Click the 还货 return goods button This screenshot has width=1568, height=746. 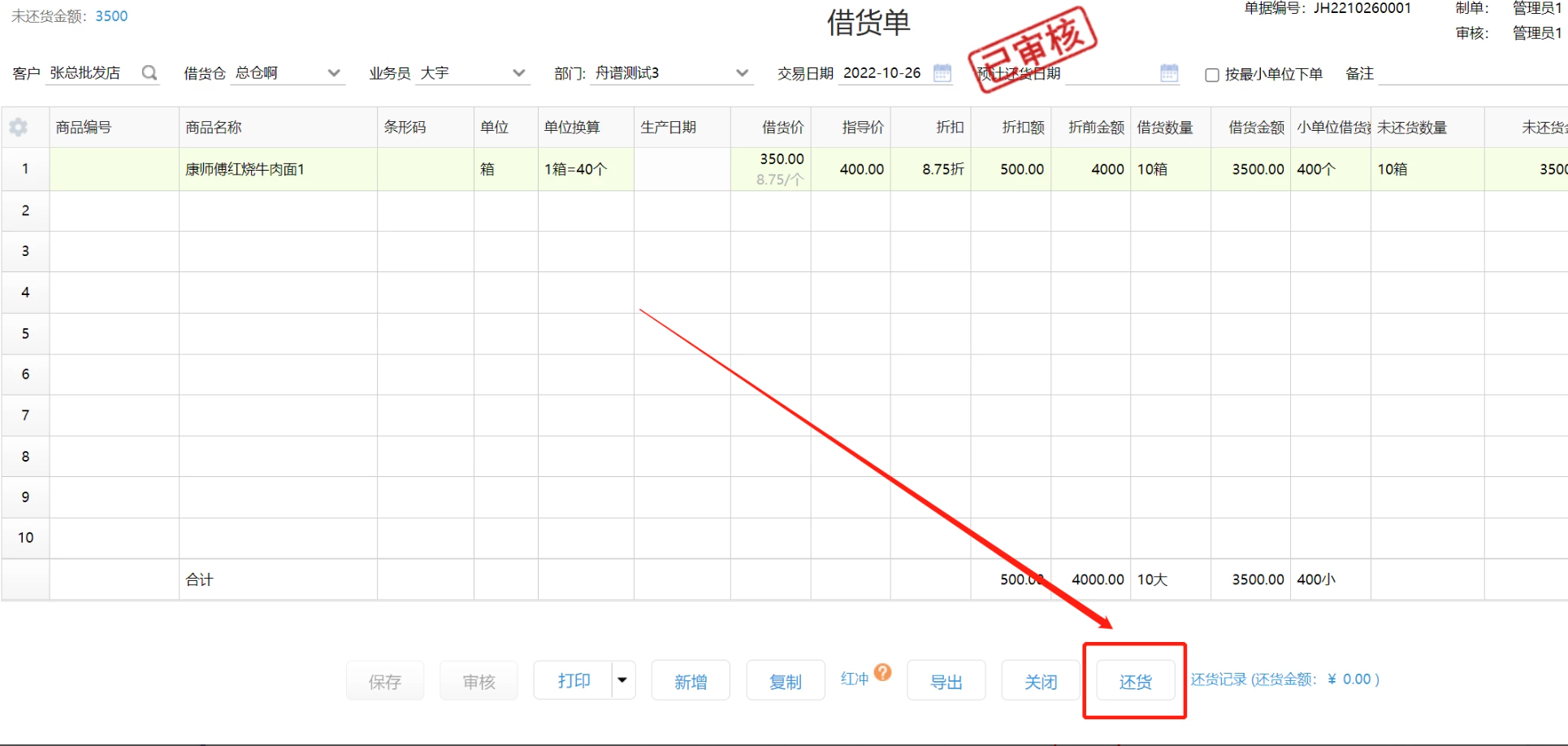[x=1135, y=681]
